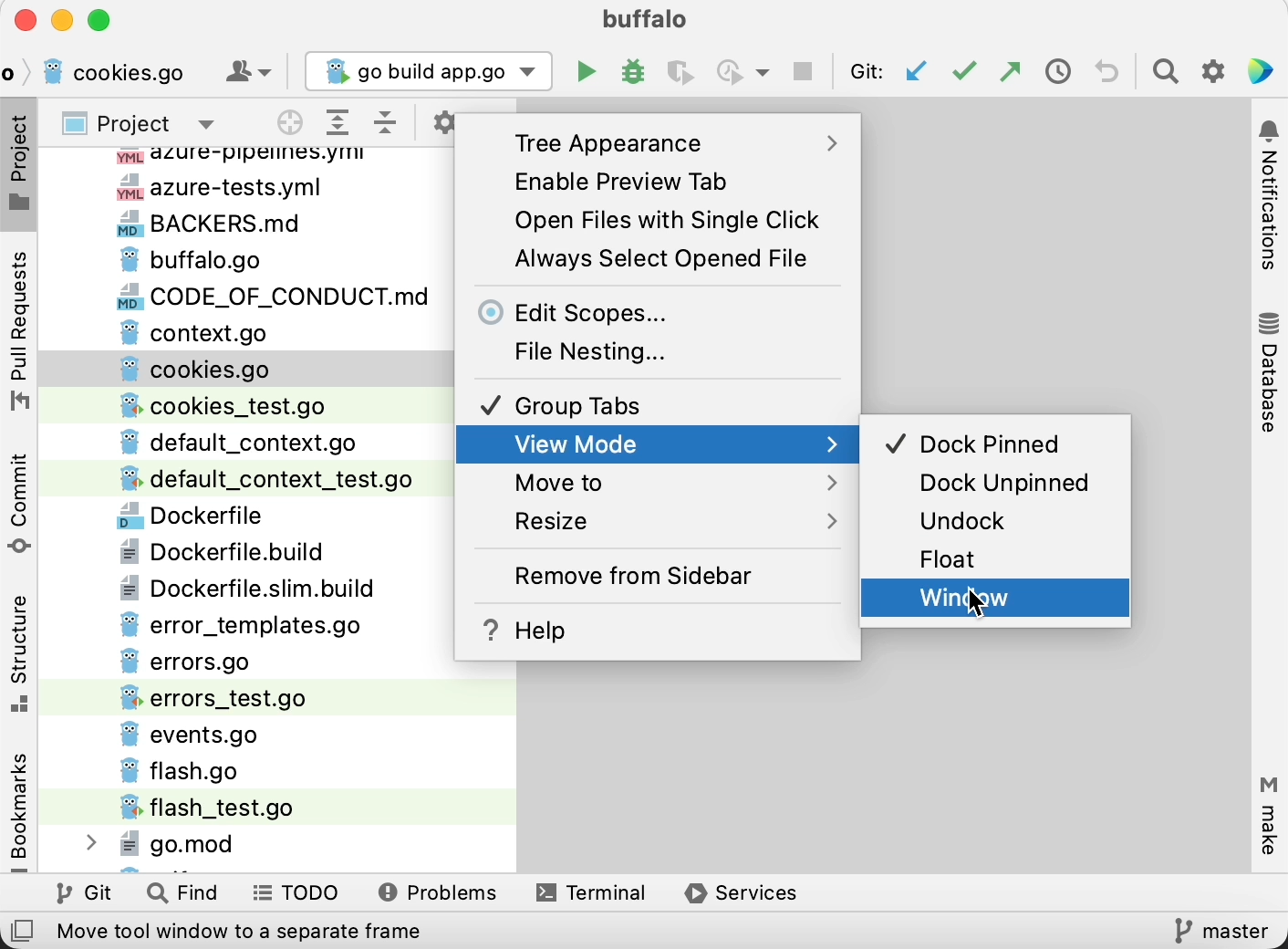
Task: Select buffalo.go in Project tree
Action: 246,260
